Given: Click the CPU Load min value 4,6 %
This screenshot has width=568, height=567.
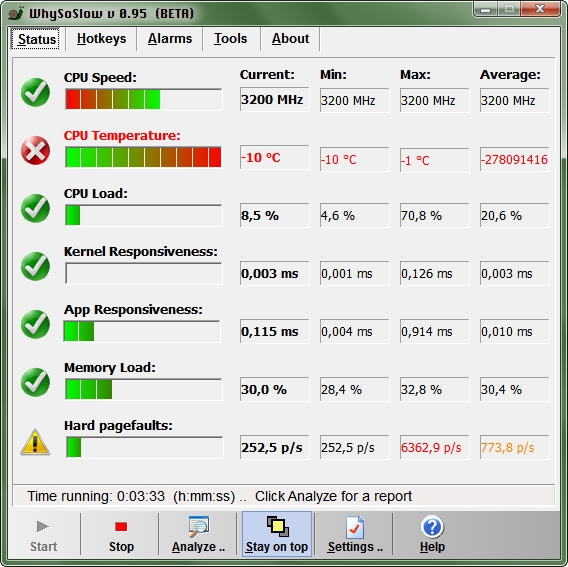Looking at the screenshot, I should point(354,215).
